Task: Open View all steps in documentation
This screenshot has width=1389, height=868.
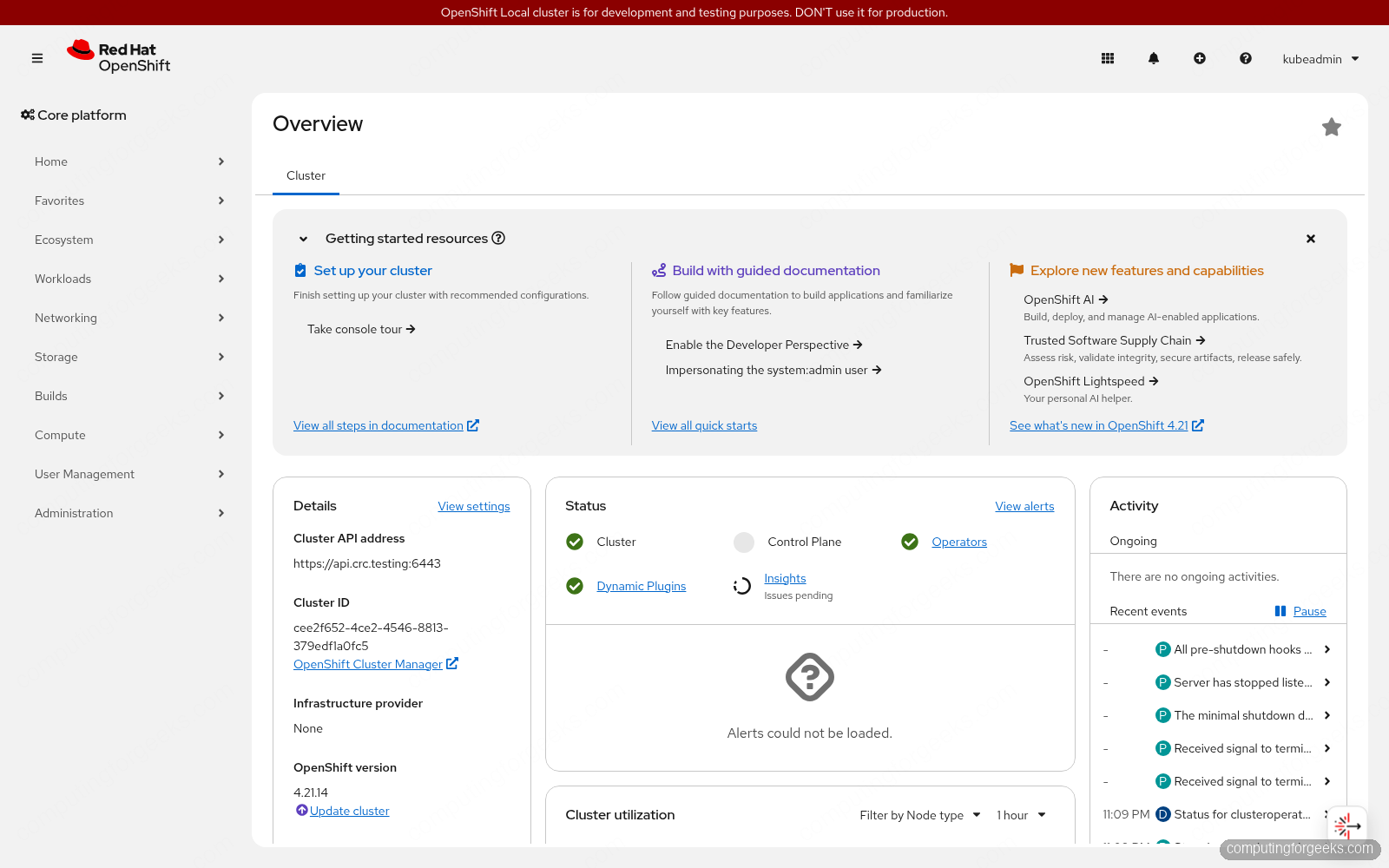Action: coord(386,425)
